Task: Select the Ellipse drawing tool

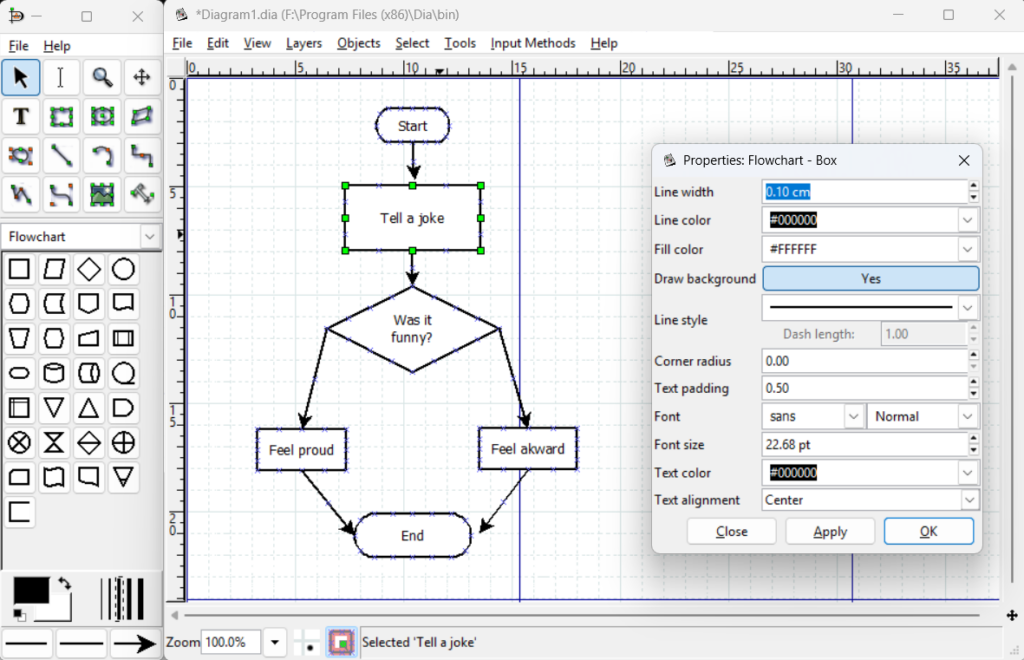Action: point(101,117)
